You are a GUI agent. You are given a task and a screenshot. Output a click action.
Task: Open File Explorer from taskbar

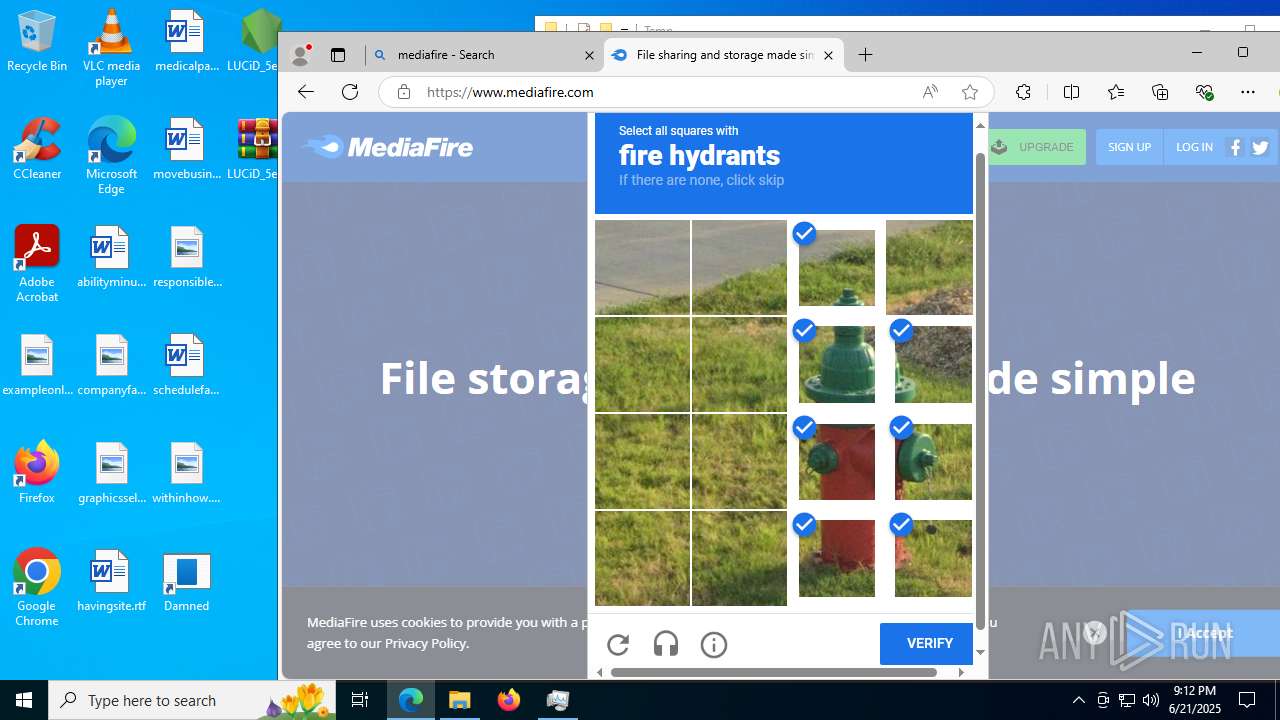pyautogui.click(x=460, y=700)
